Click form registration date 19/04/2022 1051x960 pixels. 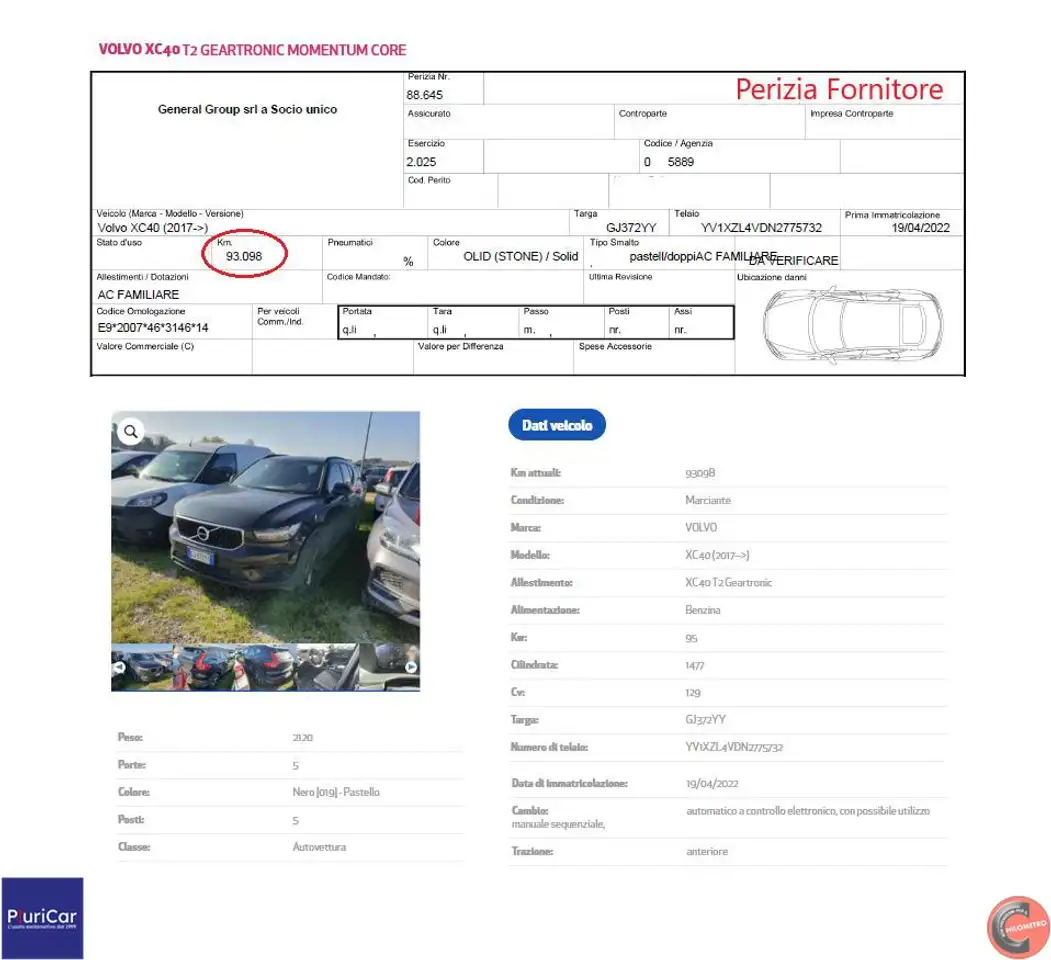[920, 228]
